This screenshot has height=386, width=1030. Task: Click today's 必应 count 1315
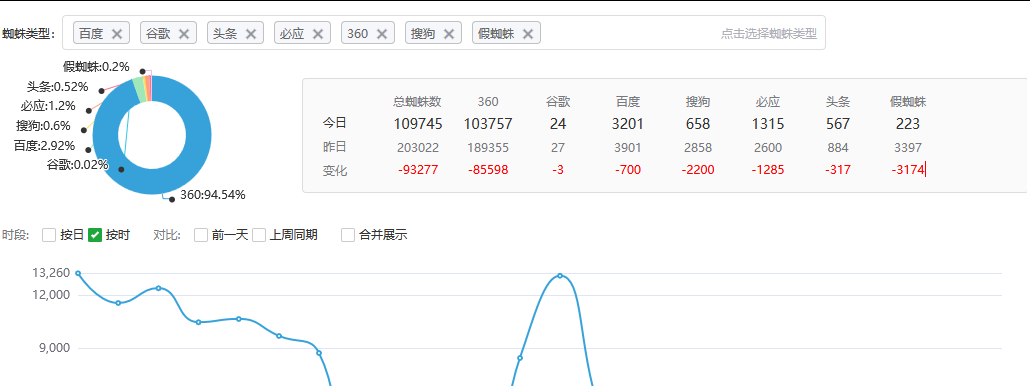pos(768,123)
